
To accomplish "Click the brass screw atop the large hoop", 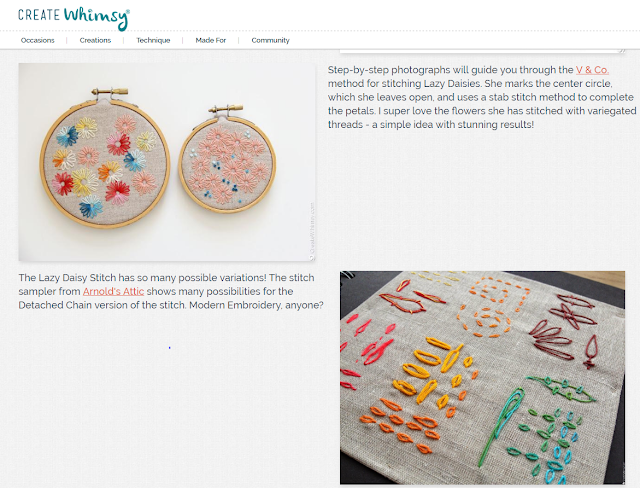I will tap(109, 91).
